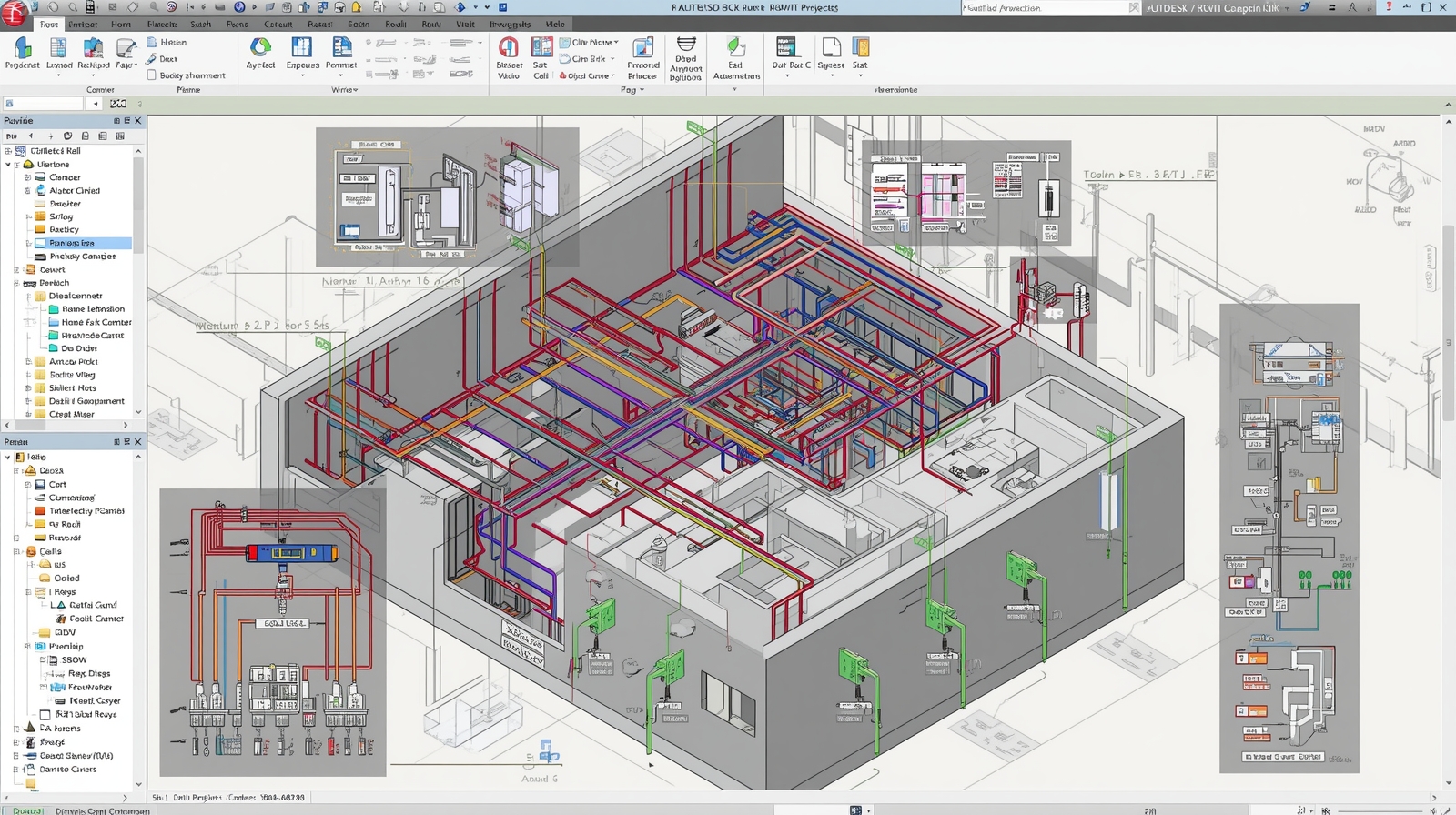Expand the Dioalcennetr folder node
The width and height of the screenshot is (1456, 815).
click(x=28, y=297)
